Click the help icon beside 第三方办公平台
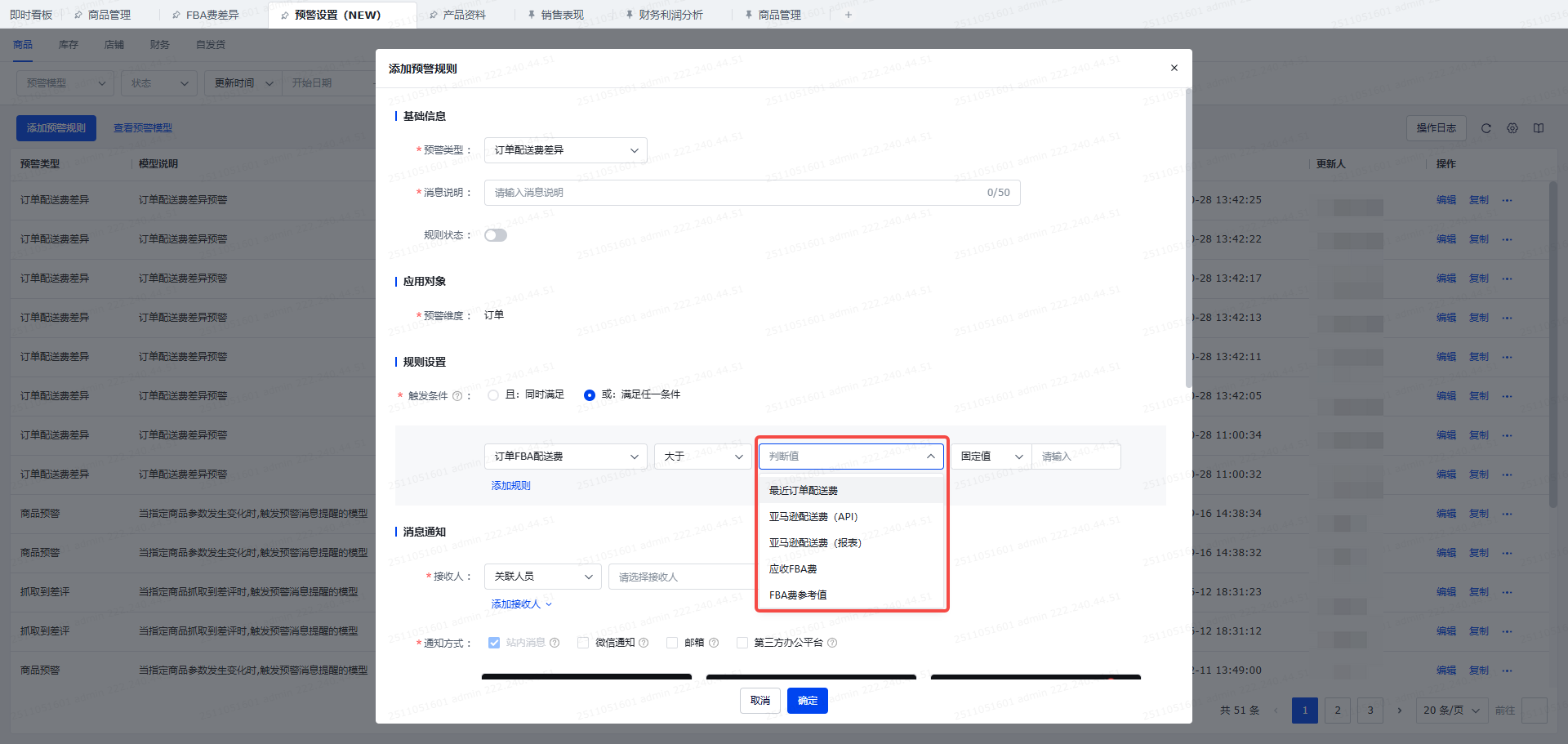The width and height of the screenshot is (1568, 744). click(x=832, y=643)
